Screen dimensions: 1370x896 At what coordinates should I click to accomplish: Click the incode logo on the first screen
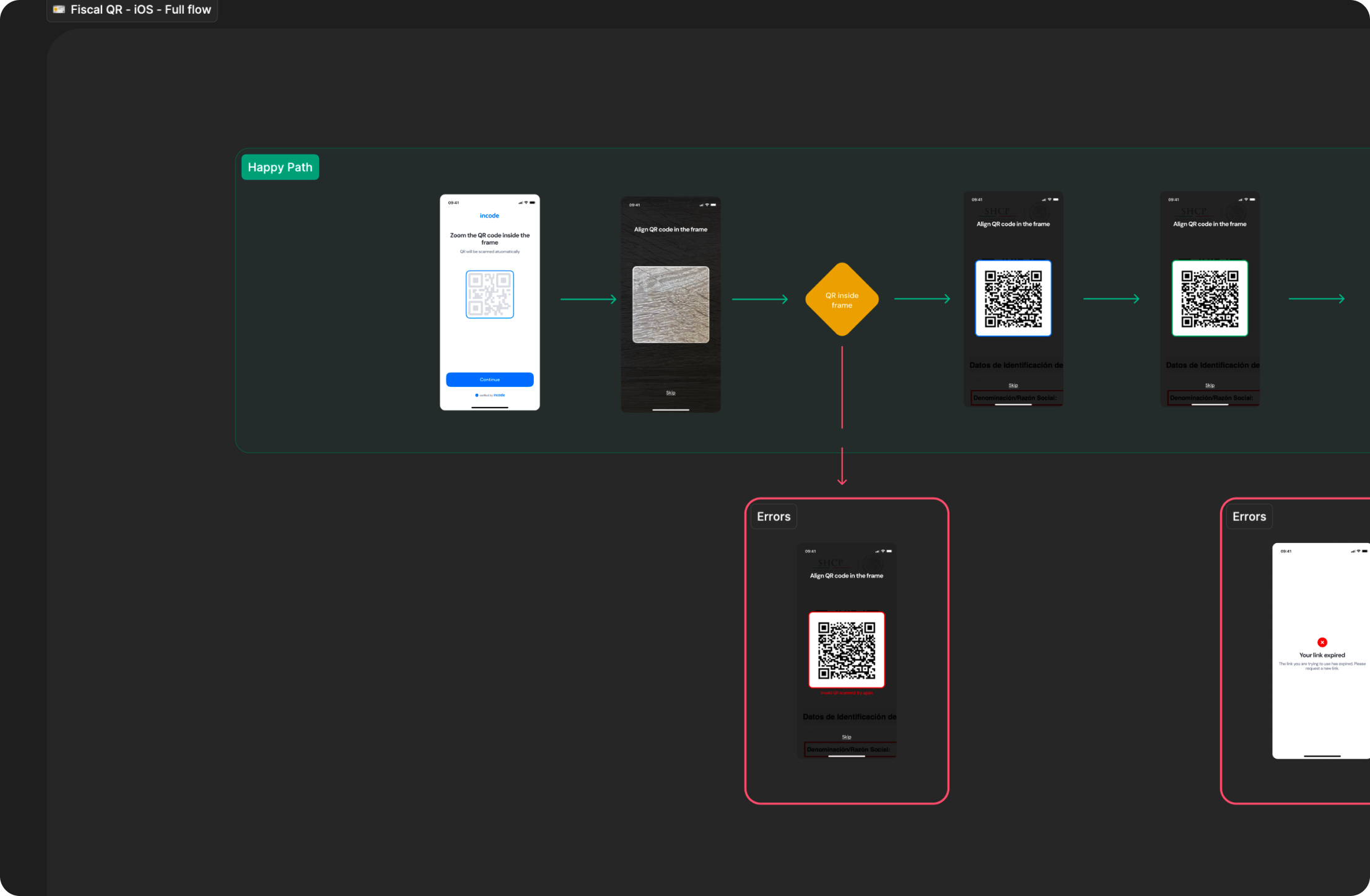(x=489, y=215)
